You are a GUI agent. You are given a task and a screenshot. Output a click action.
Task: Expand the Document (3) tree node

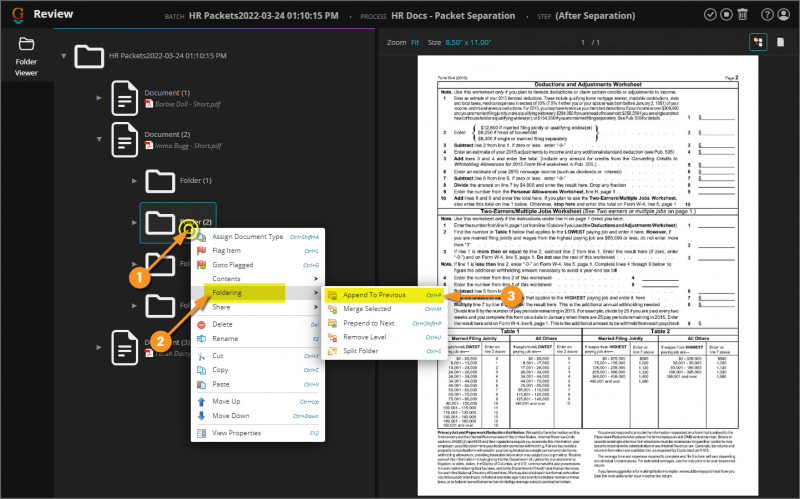98,347
